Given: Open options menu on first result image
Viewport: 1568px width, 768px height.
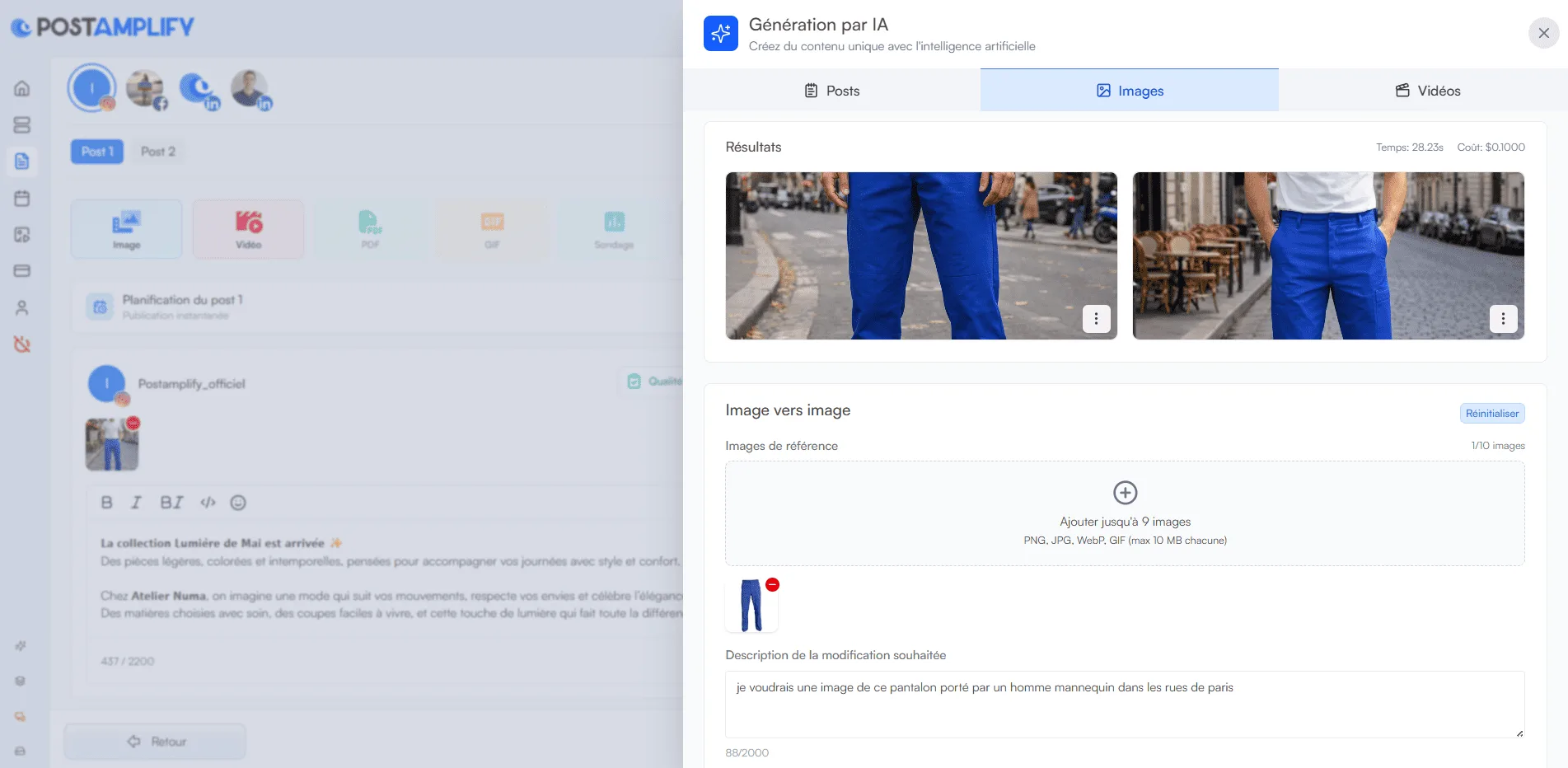Looking at the screenshot, I should 1096,319.
